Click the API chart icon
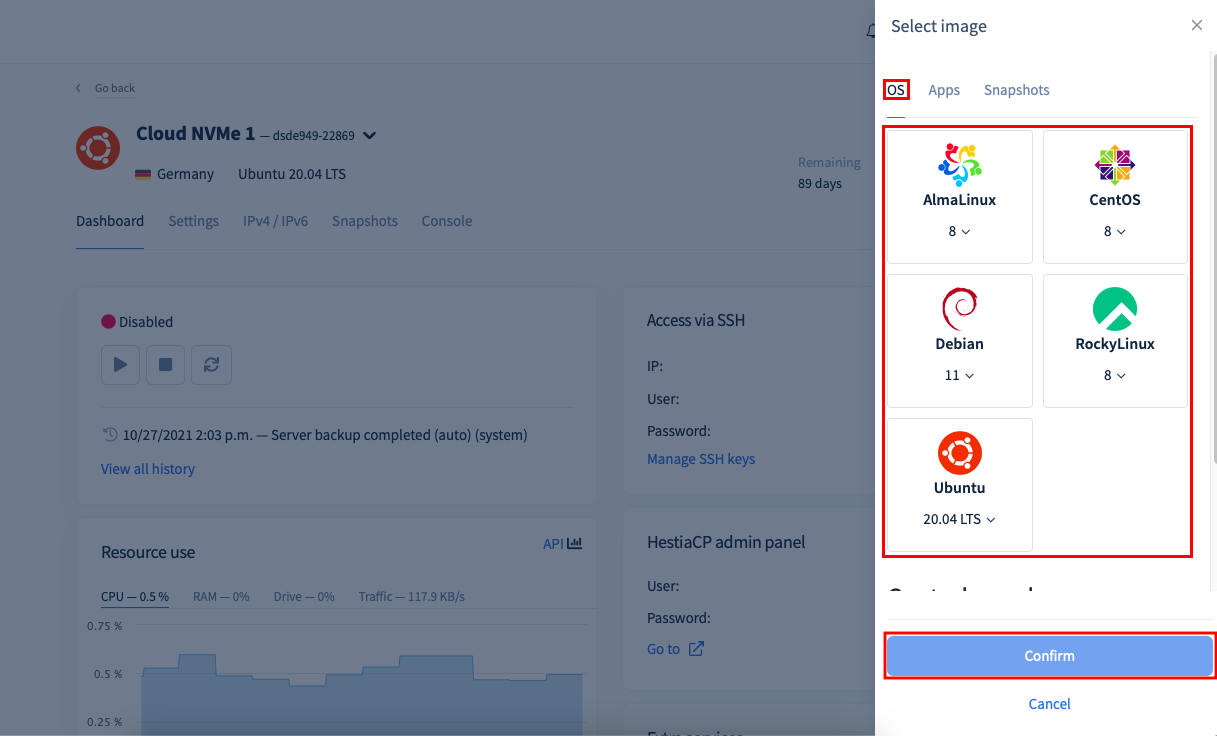Image resolution: width=1217 pixels, height=736 pixels. (574, 544)
